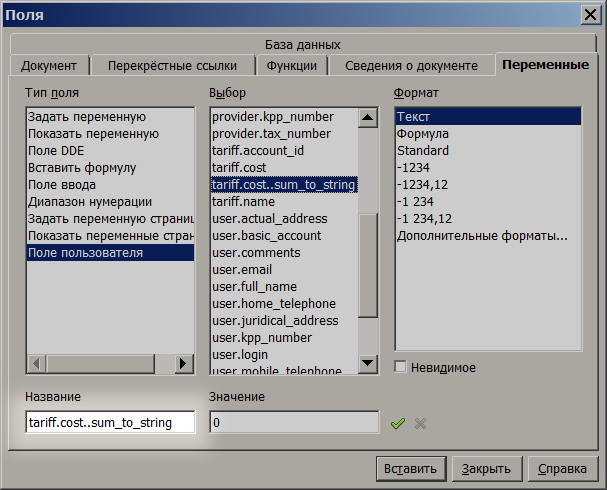Switch to the База данных tab
Screen dimensions: 607x490
point(303,45)
